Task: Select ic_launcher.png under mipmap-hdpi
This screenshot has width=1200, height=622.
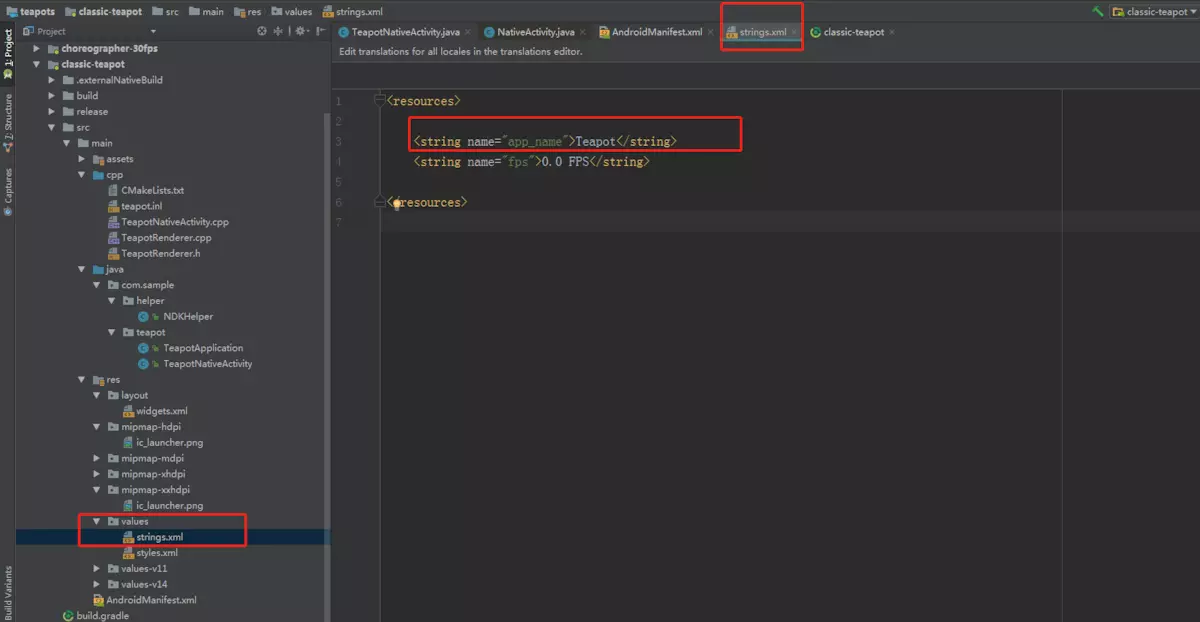Action: pyautogui.click(x=163, y=442)
